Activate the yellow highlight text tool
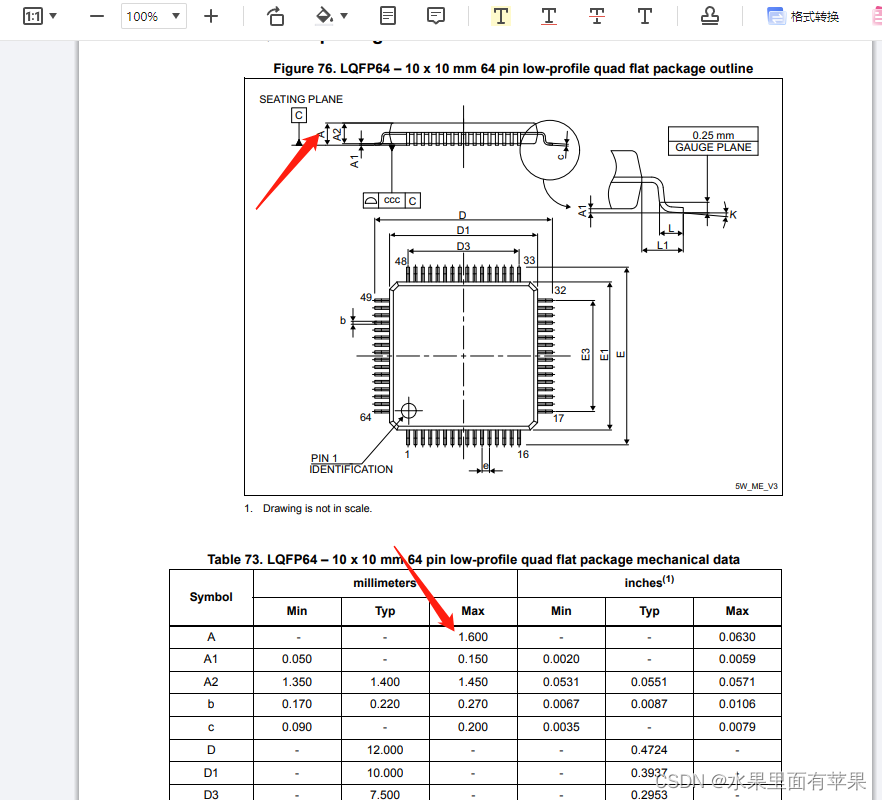The height and width of the screenshot is (800, 882). [x=501, y=16]
